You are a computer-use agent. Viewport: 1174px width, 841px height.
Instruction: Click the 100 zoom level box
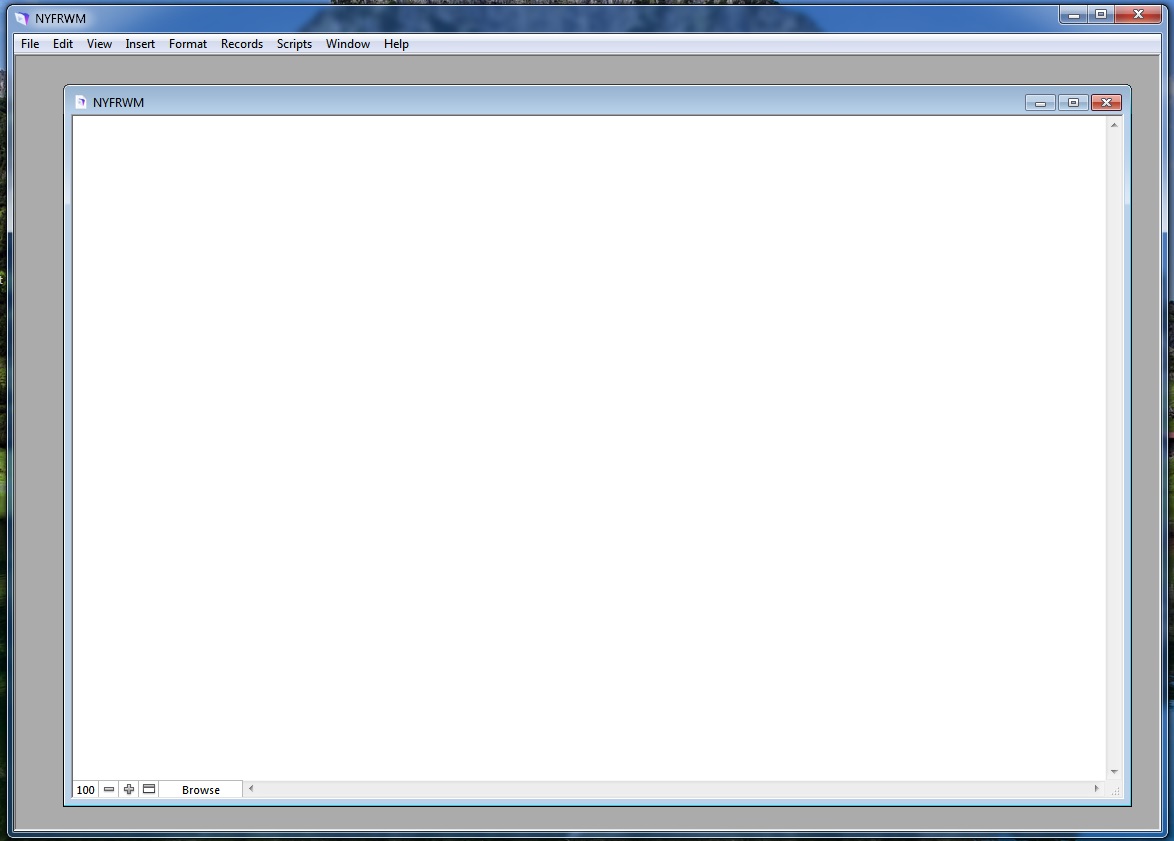pos(85,789)
